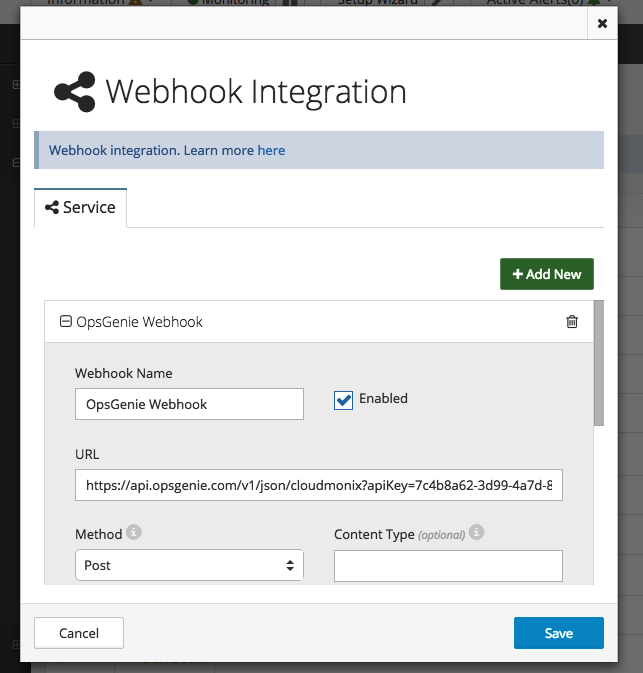Click the Add New webhook button

point(546,274)
